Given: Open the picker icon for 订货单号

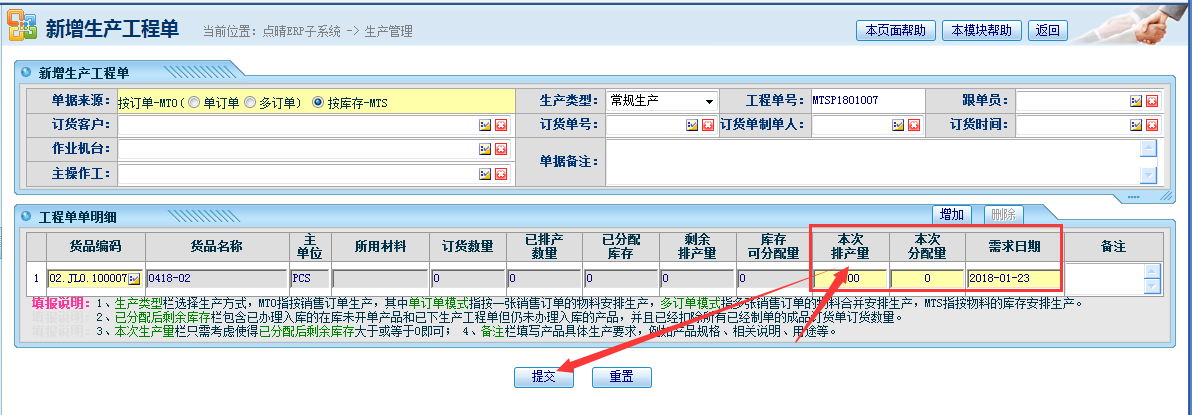Looking at the screenshot, I should click(692, 125).
